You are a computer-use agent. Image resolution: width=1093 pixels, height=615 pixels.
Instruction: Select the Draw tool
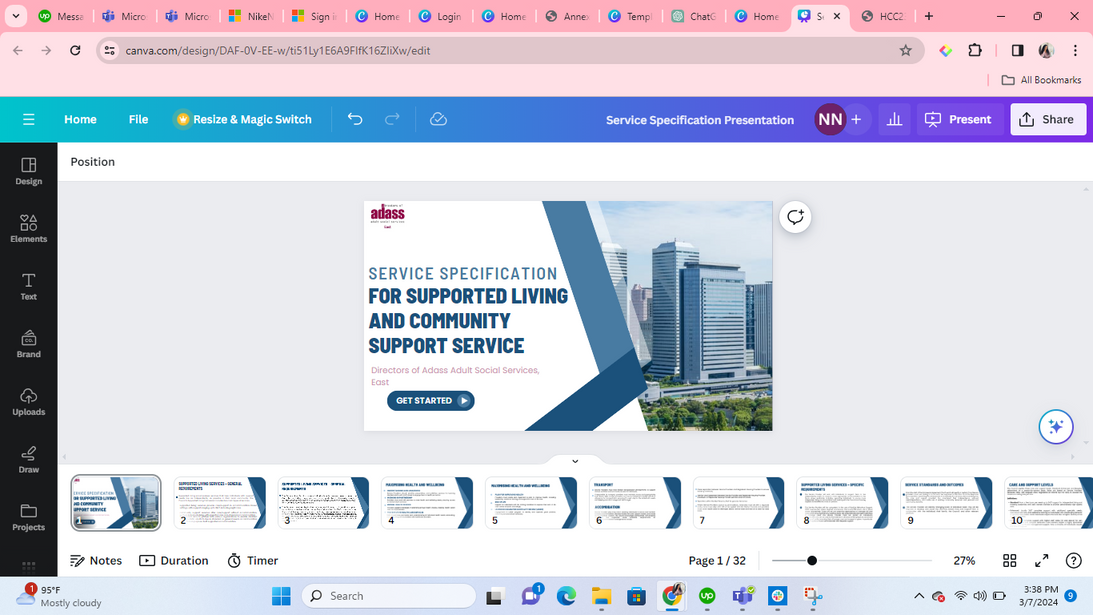[x=28, y=459]
